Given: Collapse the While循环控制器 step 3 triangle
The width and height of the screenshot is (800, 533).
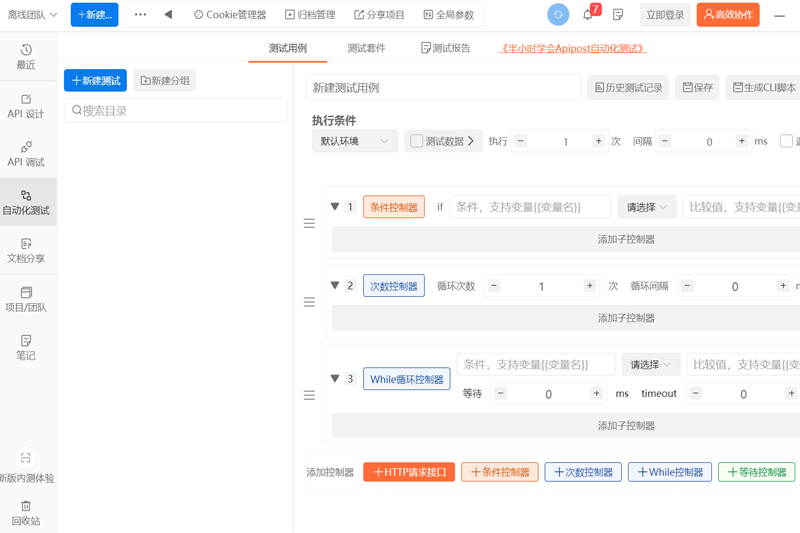Looking at the screenshot, I should (335, 379).
